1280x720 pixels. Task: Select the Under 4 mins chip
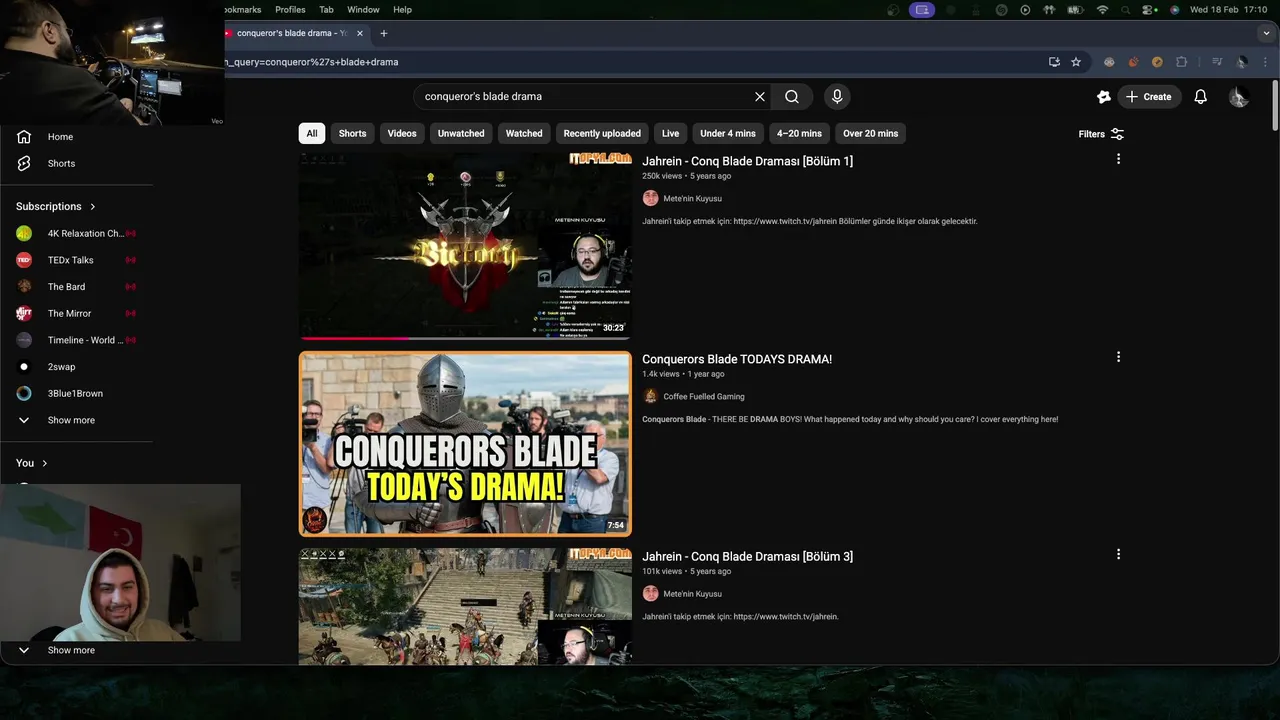tap(728, 133)
